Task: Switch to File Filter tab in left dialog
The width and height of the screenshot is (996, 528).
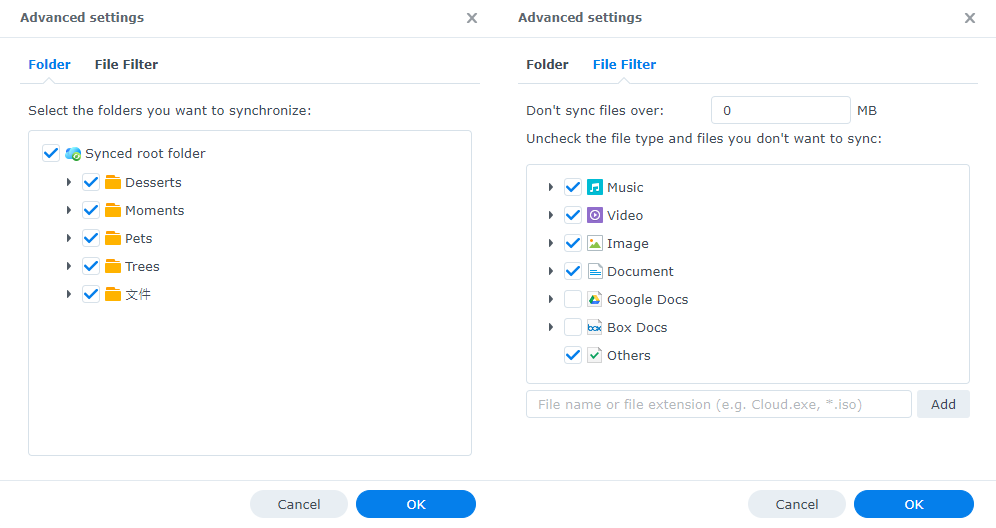Action: 126,65
